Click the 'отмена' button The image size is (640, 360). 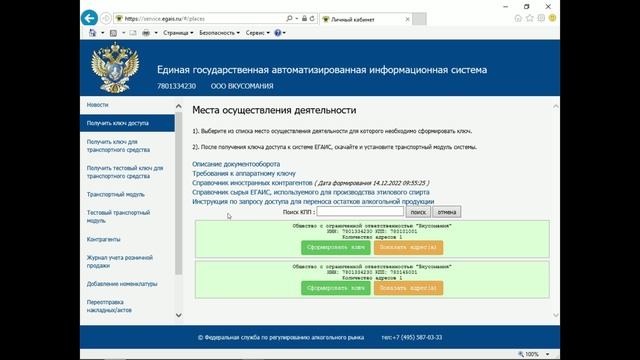tap(447, 212)
